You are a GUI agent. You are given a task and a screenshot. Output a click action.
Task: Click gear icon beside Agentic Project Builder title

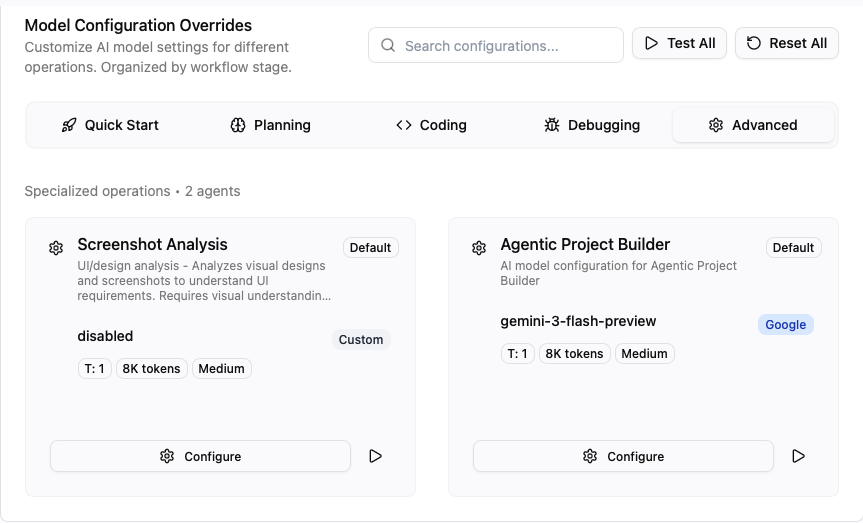(x=479, y=248)
